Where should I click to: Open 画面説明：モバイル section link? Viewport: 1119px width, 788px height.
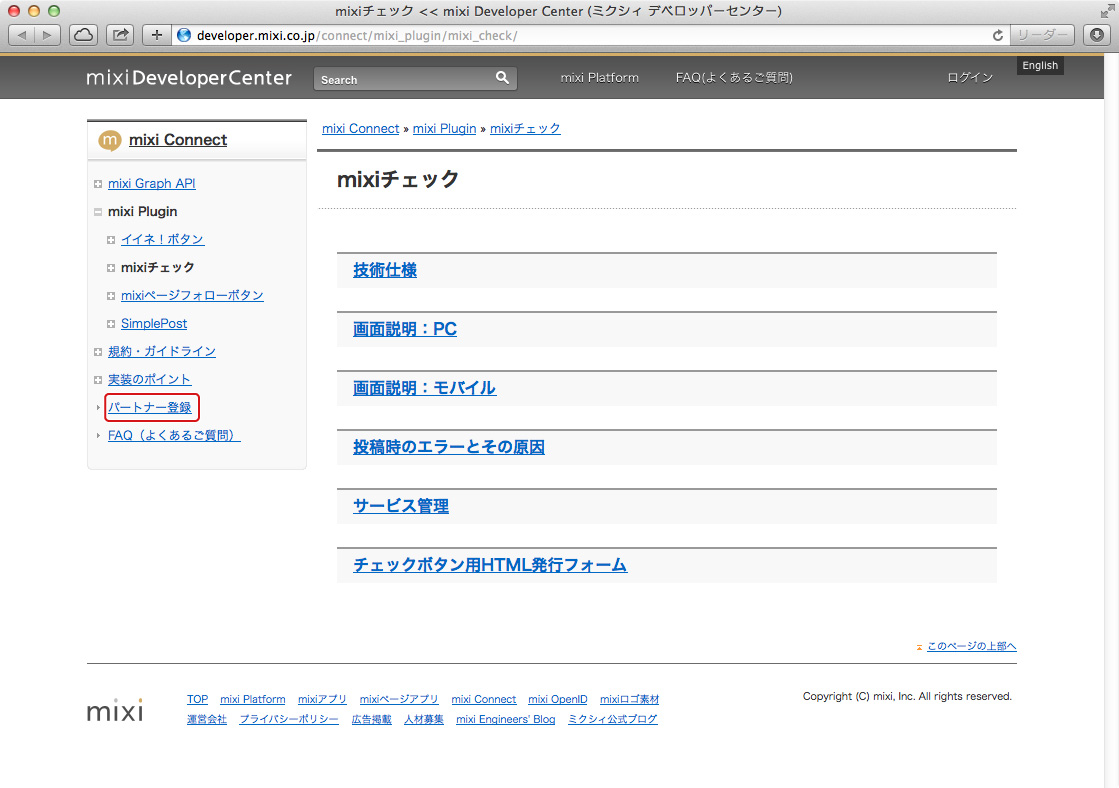(x=425, y=388)
